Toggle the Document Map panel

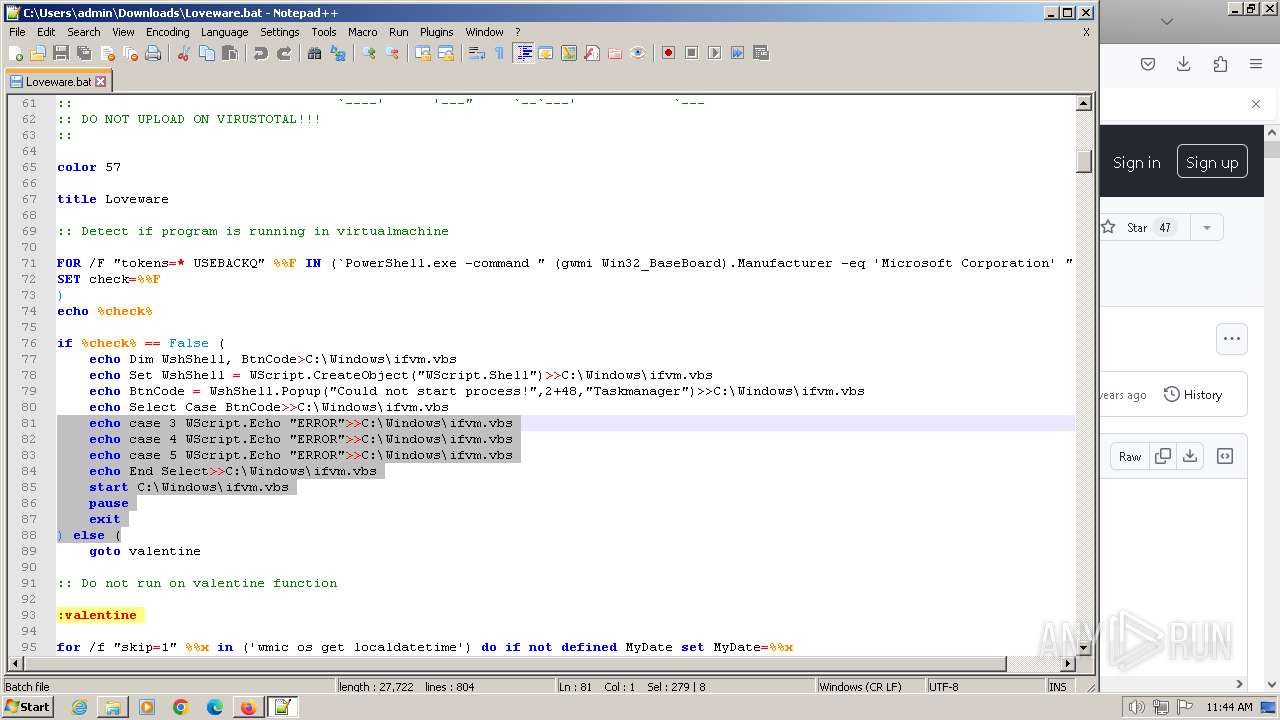click(x=569, y=53)
